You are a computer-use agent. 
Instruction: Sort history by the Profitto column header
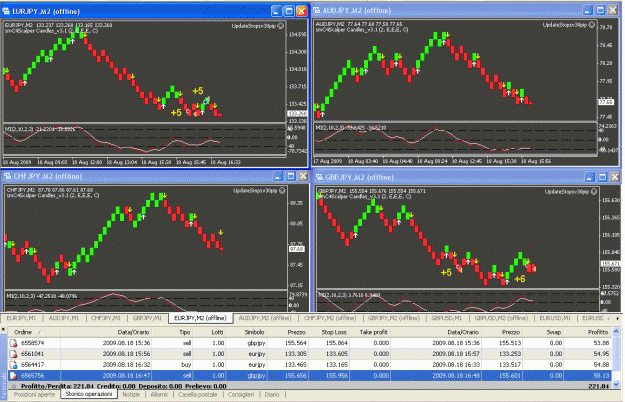tap(588, 332)
